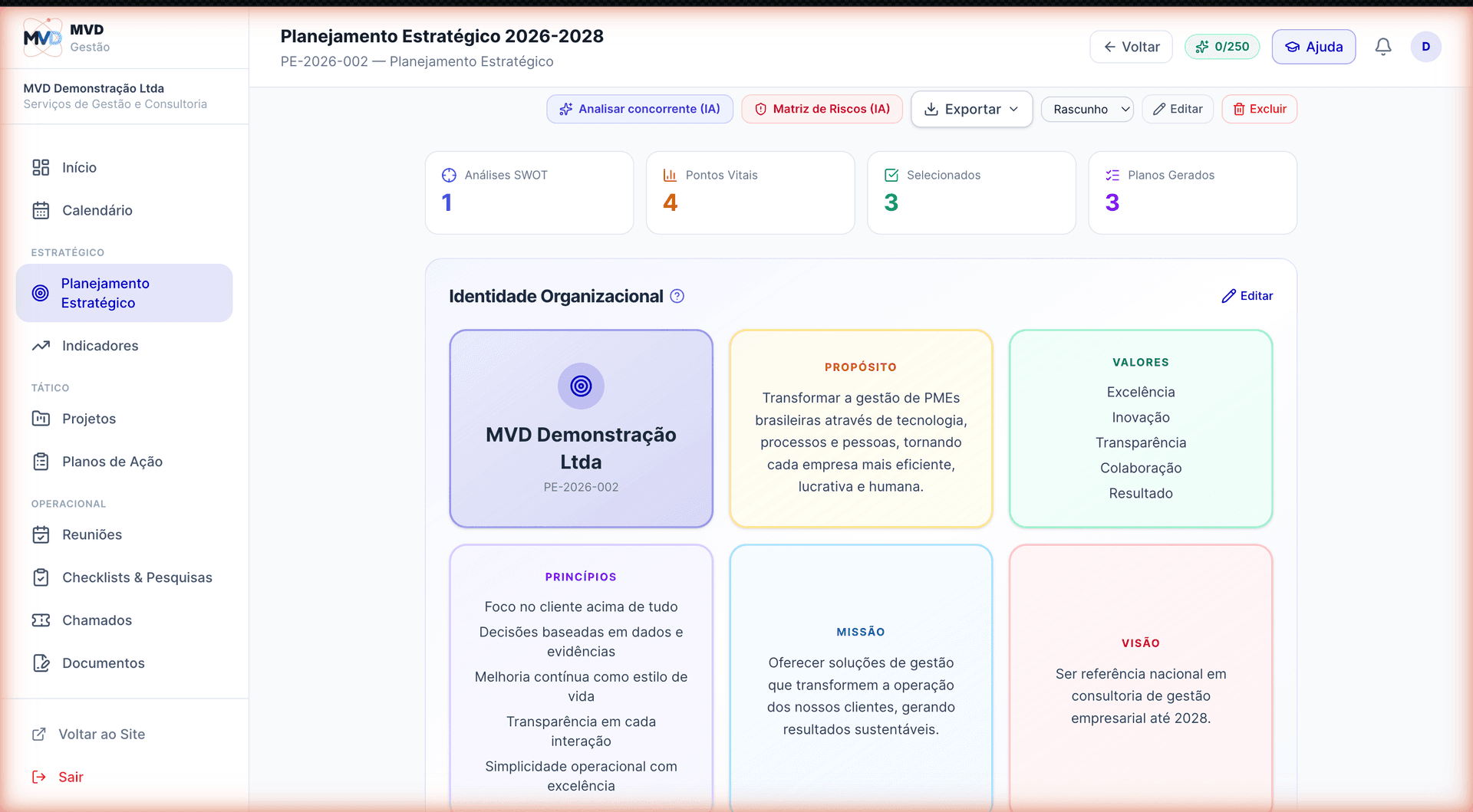Open the Ajuda help button
1473x812 pixels.
point(1313,47)
